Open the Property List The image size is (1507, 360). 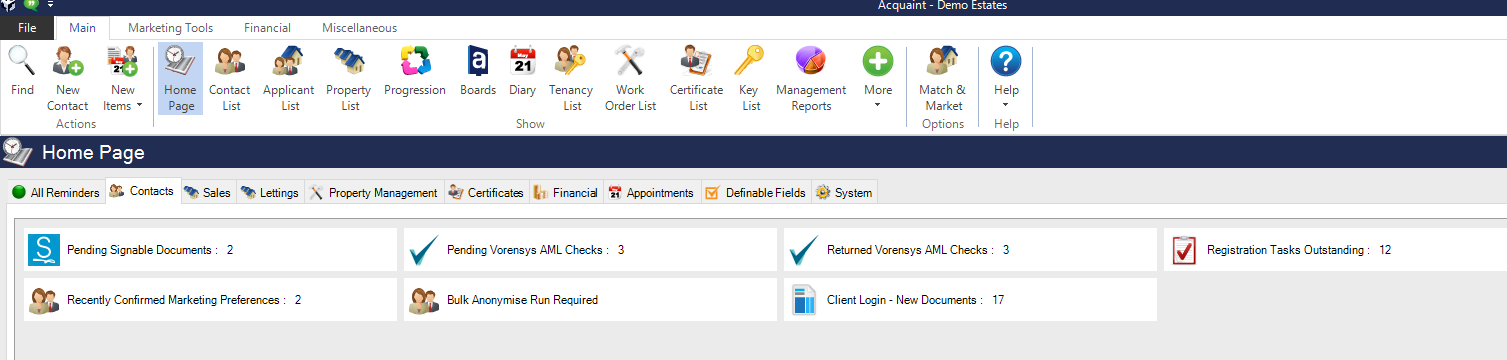349,78
